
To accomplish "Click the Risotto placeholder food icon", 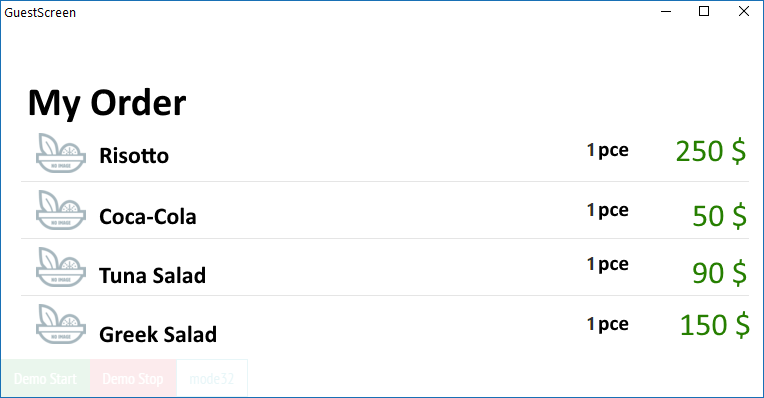I will [x=61, y=153].
